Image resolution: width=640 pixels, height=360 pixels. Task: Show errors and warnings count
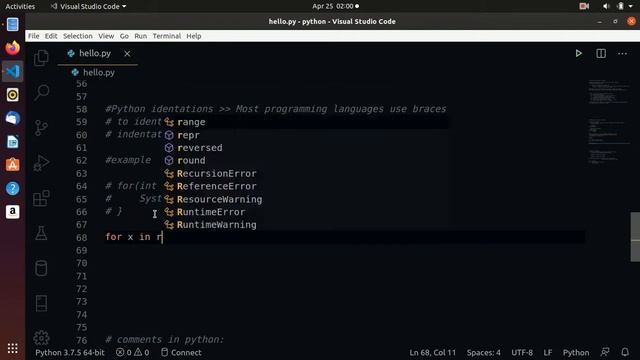coord(133,352)
